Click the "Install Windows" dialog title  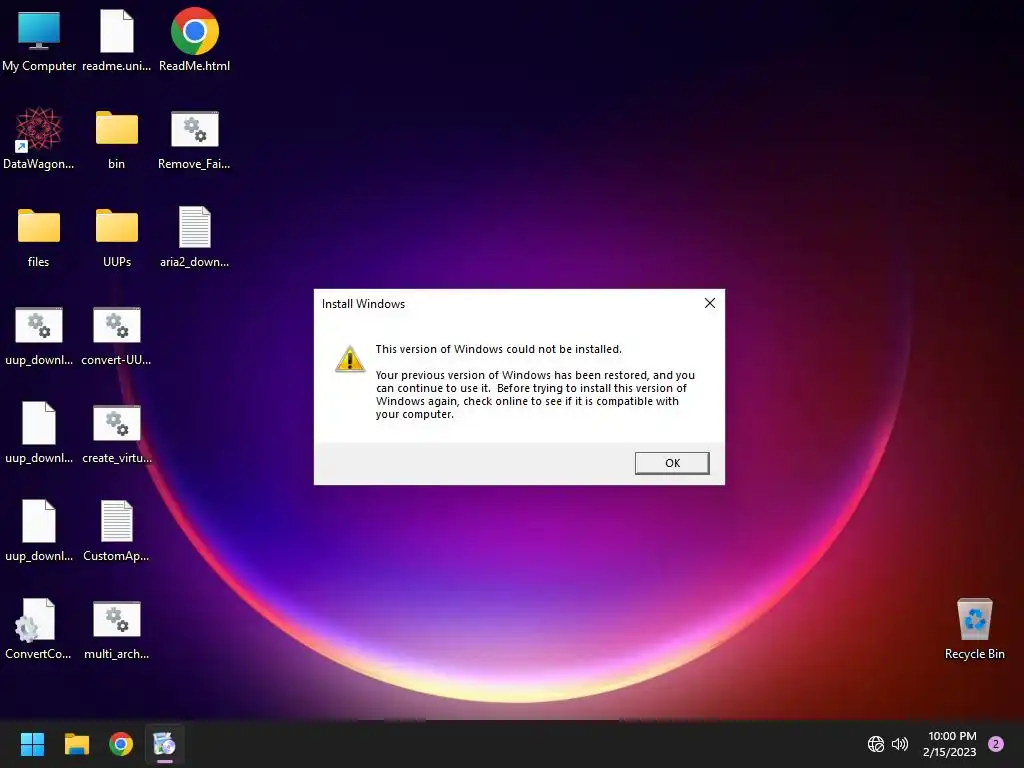pyautogui.click(x=363, y=304)
